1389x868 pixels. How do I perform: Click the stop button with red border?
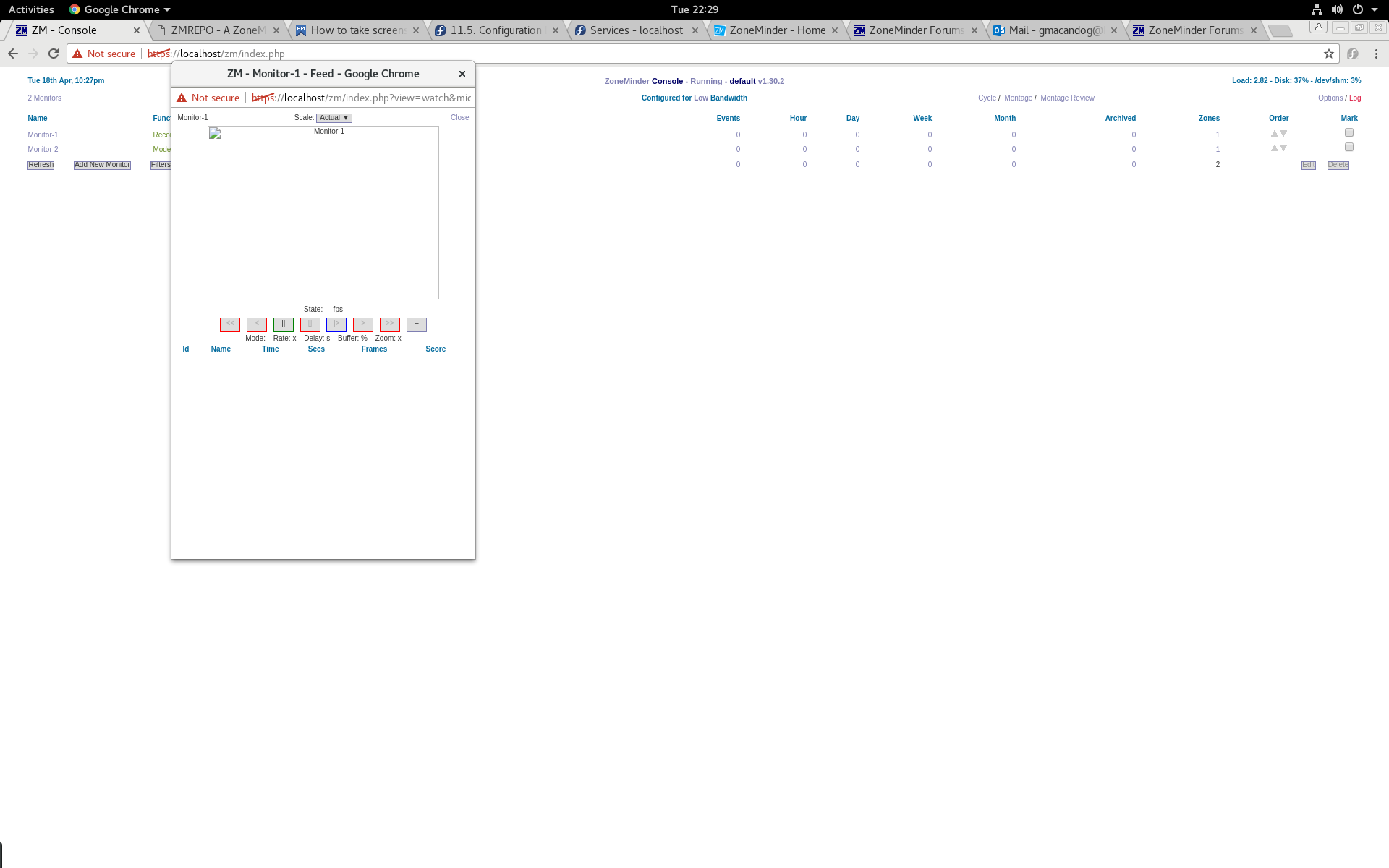[x=310, y=325]
